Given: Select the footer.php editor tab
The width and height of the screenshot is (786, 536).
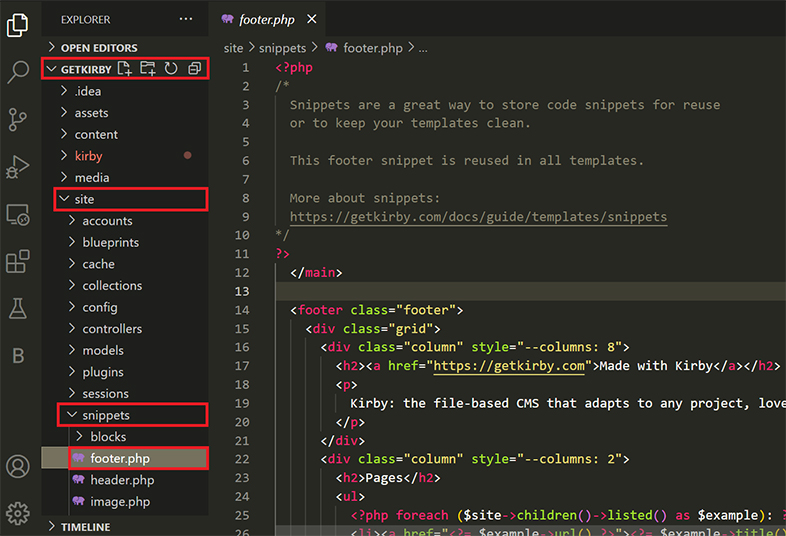Looking at the screenshot, I should coord(267,19).
